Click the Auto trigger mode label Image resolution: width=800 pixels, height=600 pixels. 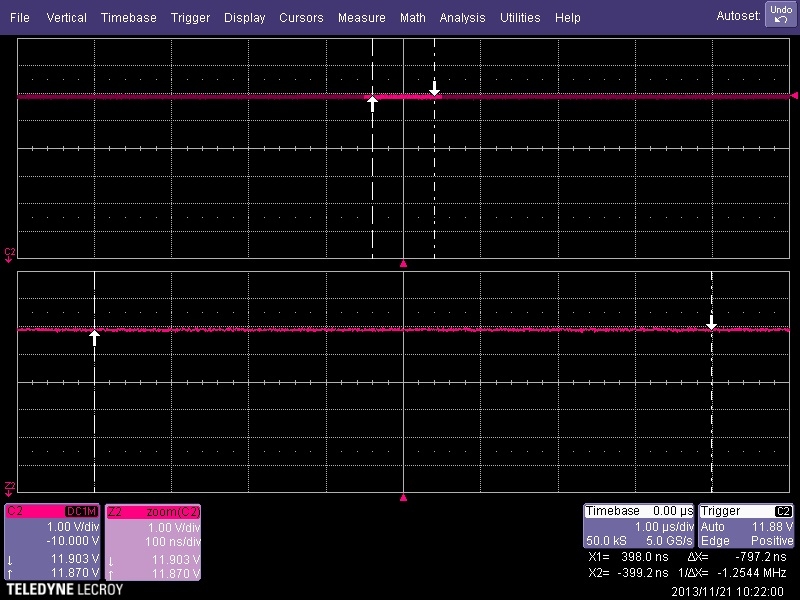click(712, 526)
